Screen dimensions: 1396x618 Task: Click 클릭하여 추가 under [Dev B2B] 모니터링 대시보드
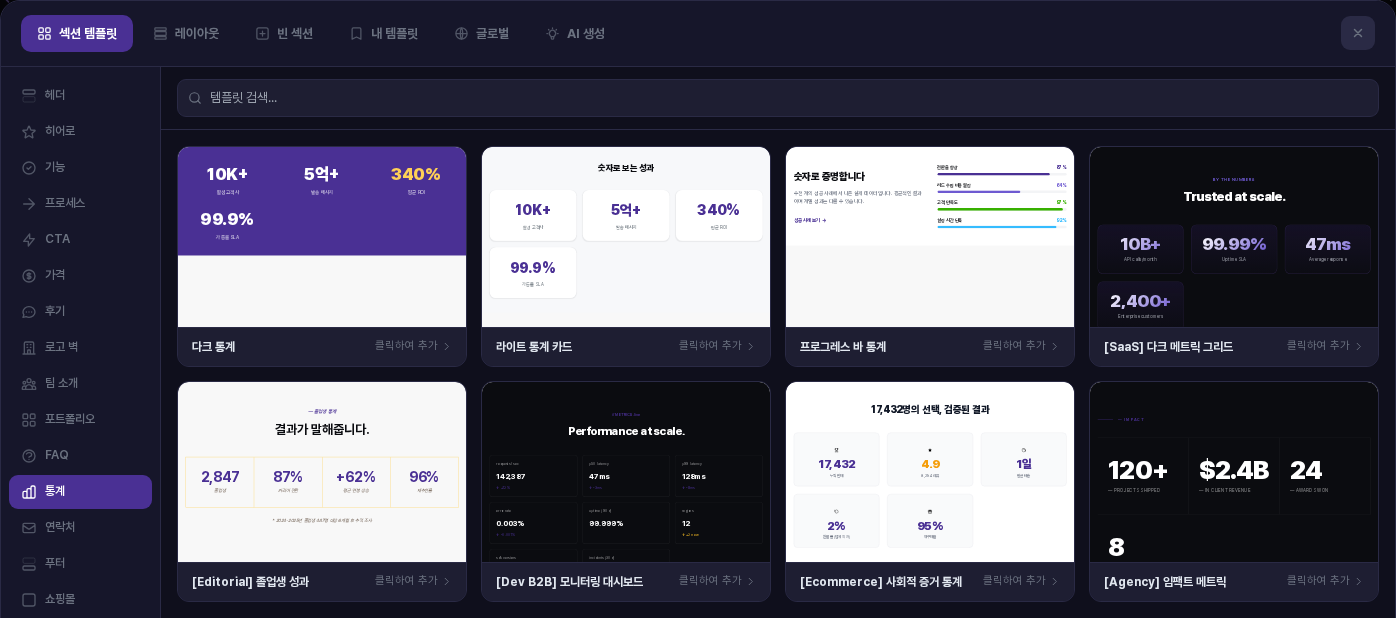pos(717,581)
